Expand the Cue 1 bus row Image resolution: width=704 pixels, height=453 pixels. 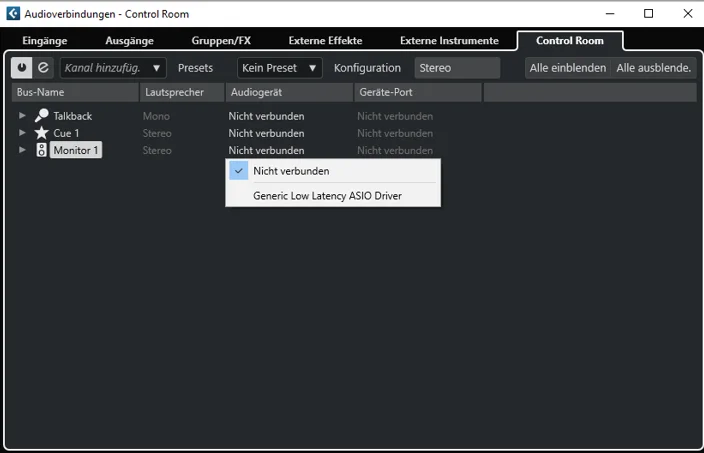point(22,132)
